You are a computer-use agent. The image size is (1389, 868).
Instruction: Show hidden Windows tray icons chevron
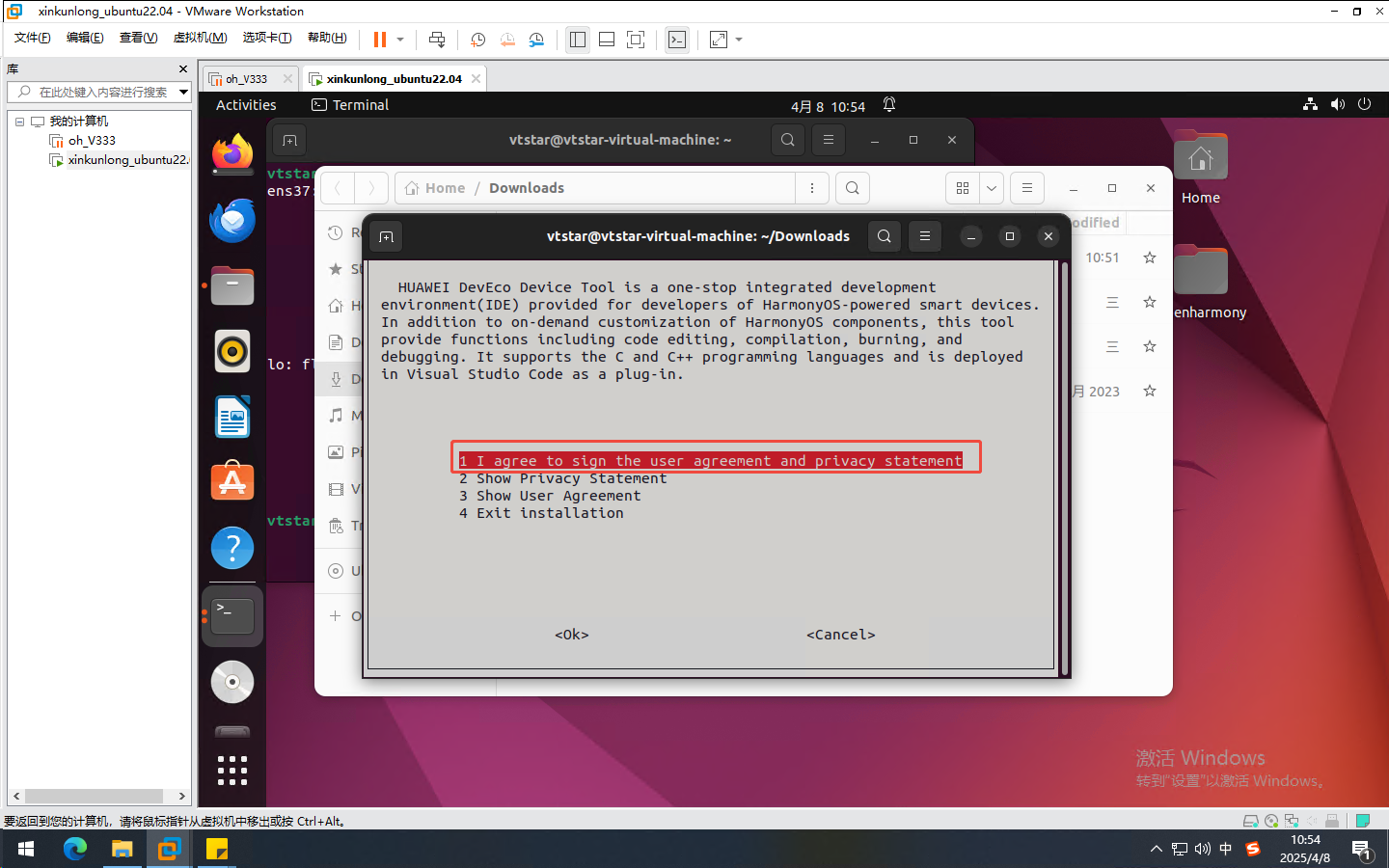(1156, 849)
